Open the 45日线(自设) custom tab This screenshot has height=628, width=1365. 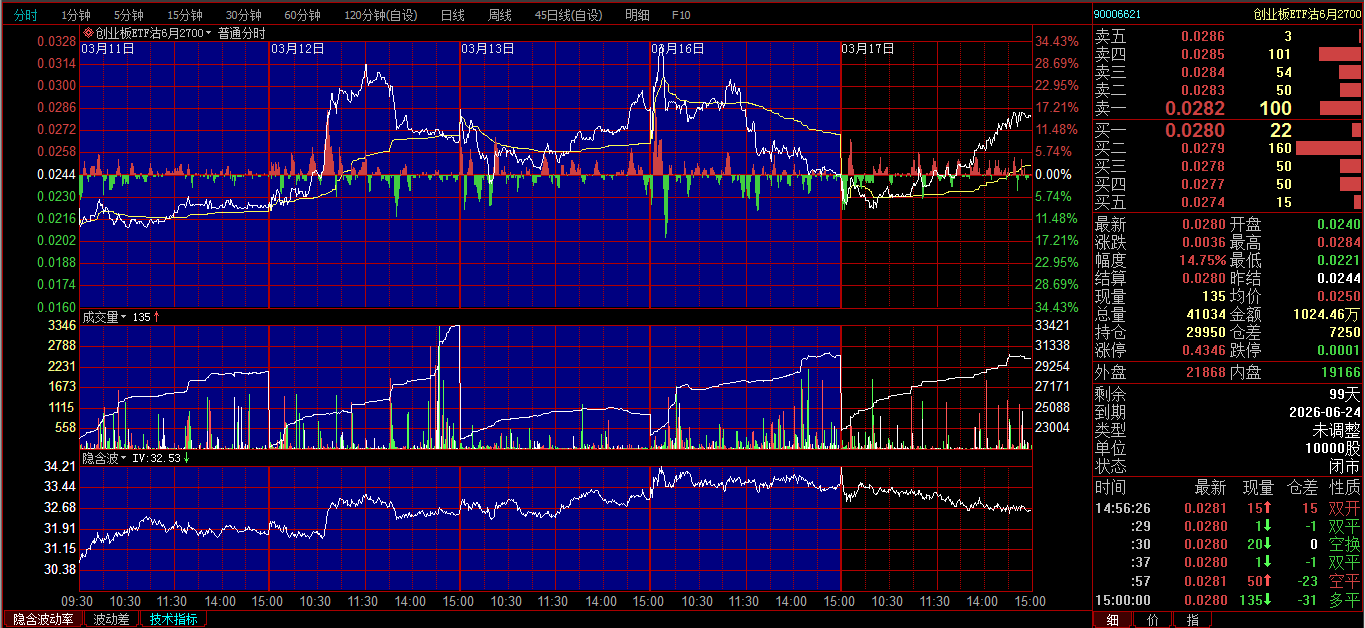click(568, 15)
